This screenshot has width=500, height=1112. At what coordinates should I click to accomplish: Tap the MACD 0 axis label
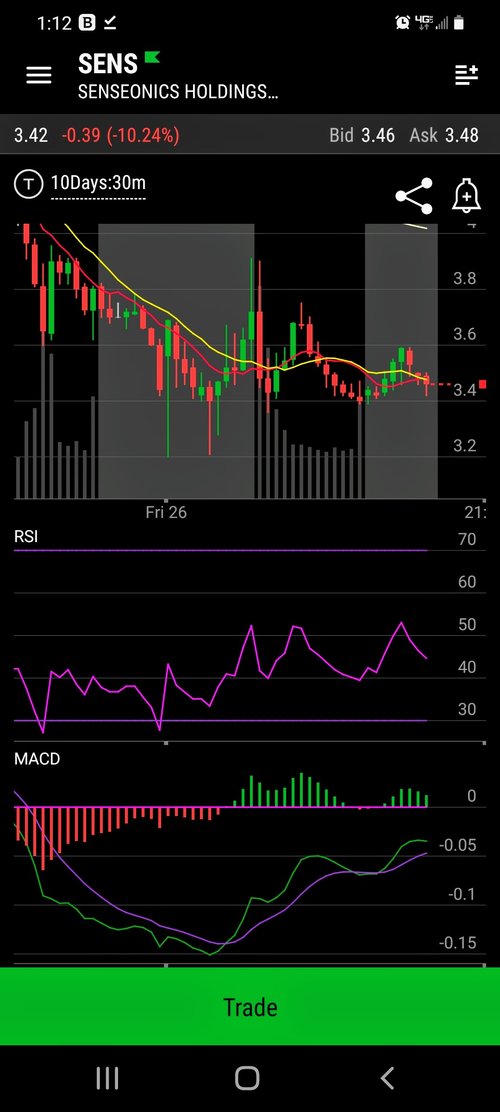pyautogui.click(x=472, y=796)
